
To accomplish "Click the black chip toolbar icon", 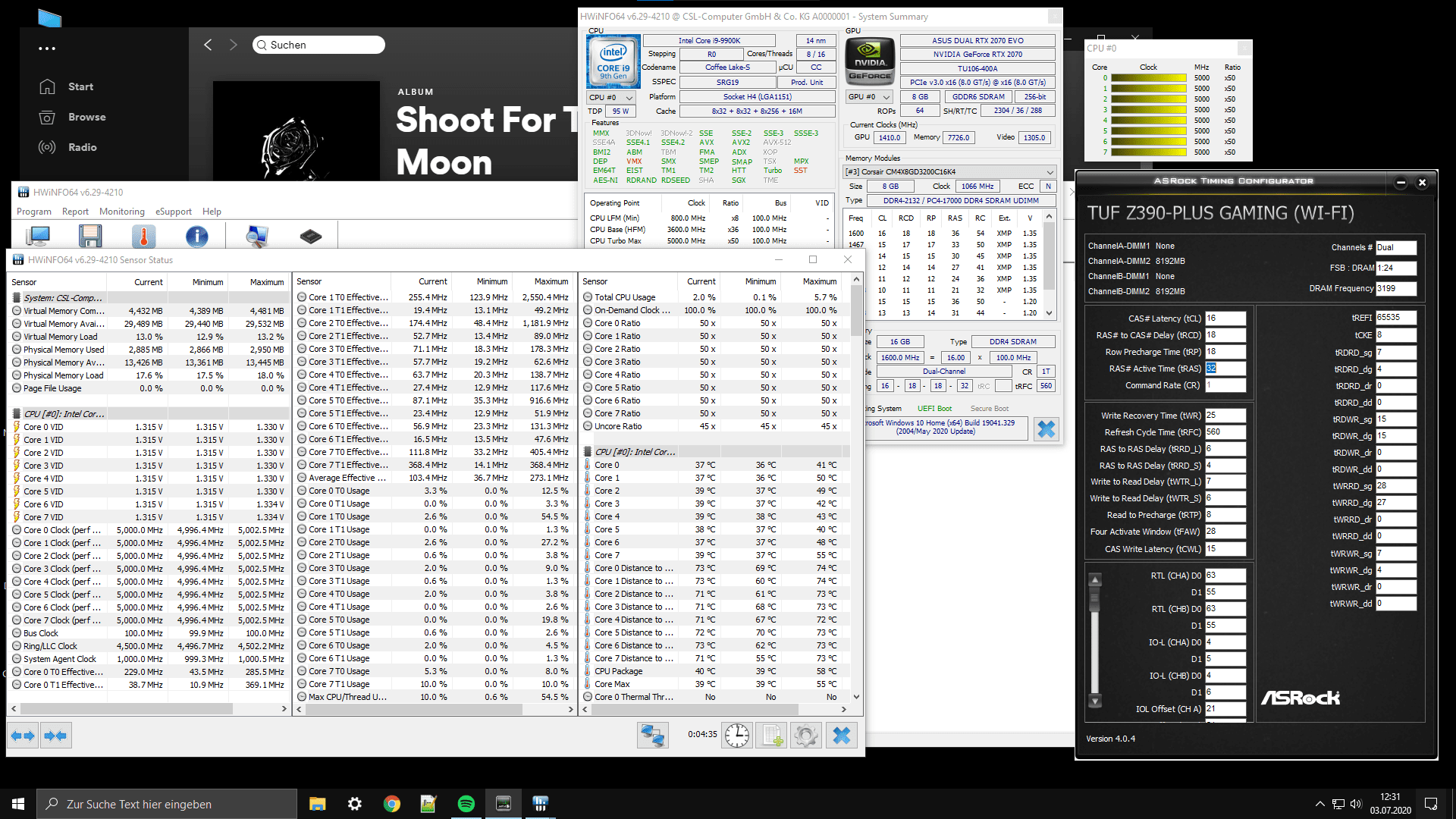I will (x=310, y=237).
